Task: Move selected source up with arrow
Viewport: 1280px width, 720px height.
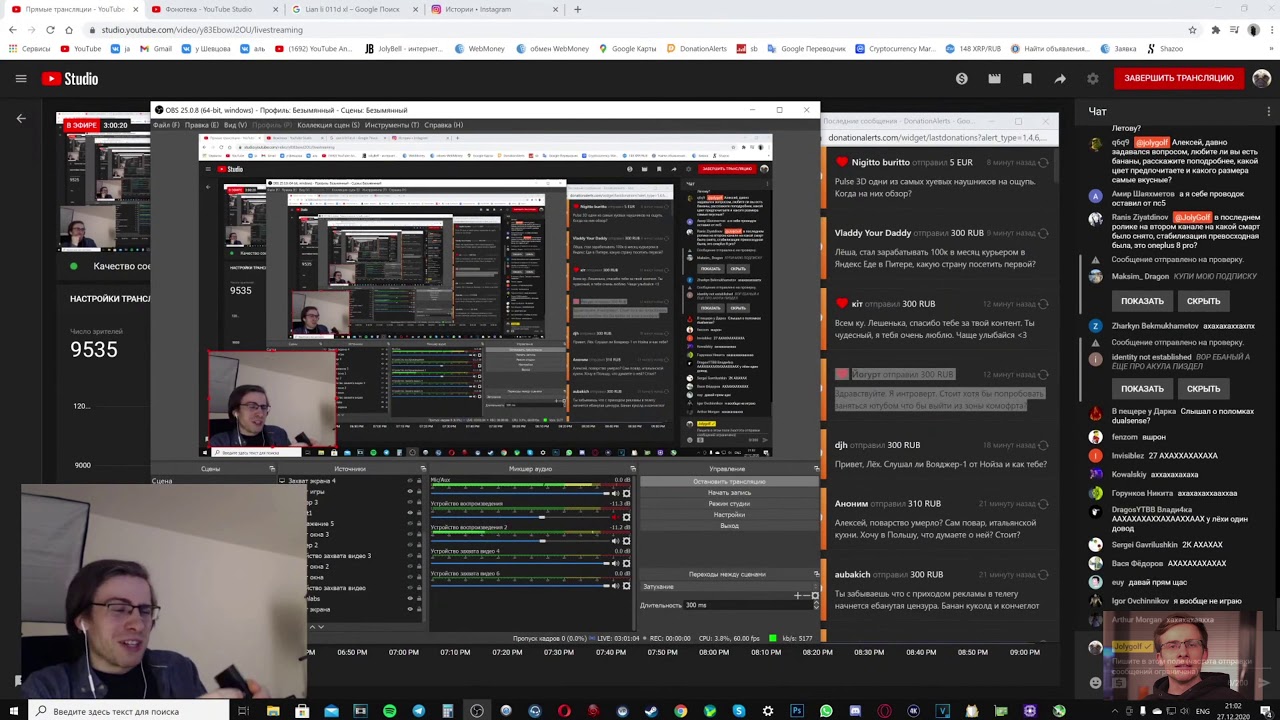Action: [x=312, y=627]
